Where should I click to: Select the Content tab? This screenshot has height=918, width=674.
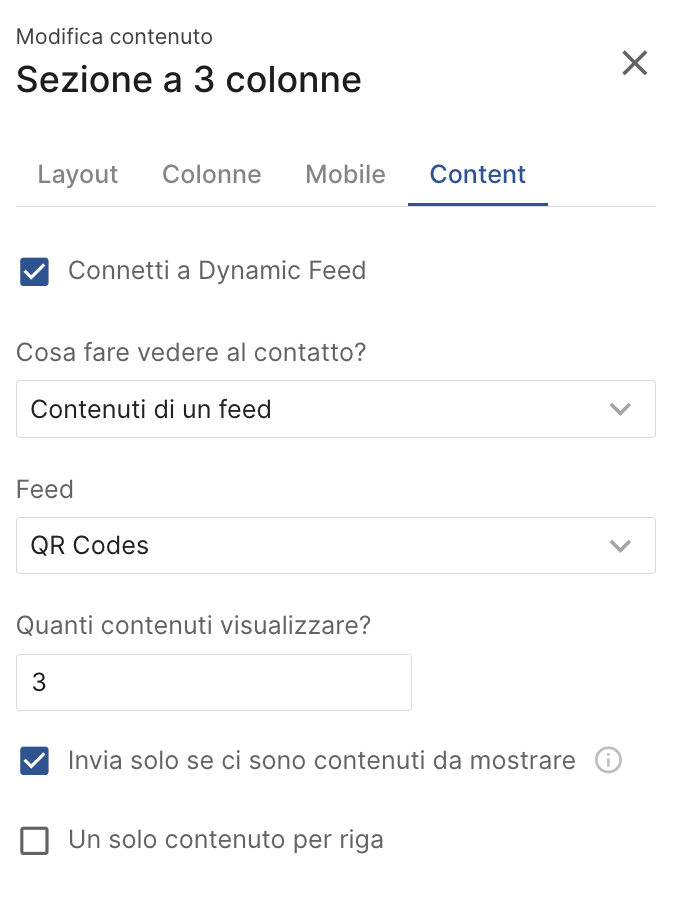click(x=478, y=175)
